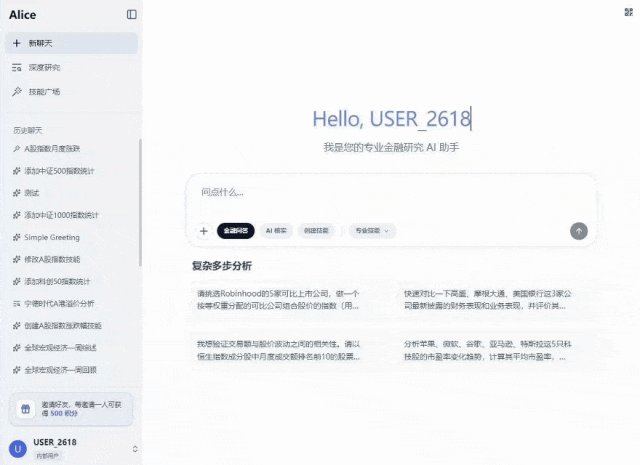Click the gift icon in invite banner
The width and height of the screenshot is (640, 465).
[26, 409]
